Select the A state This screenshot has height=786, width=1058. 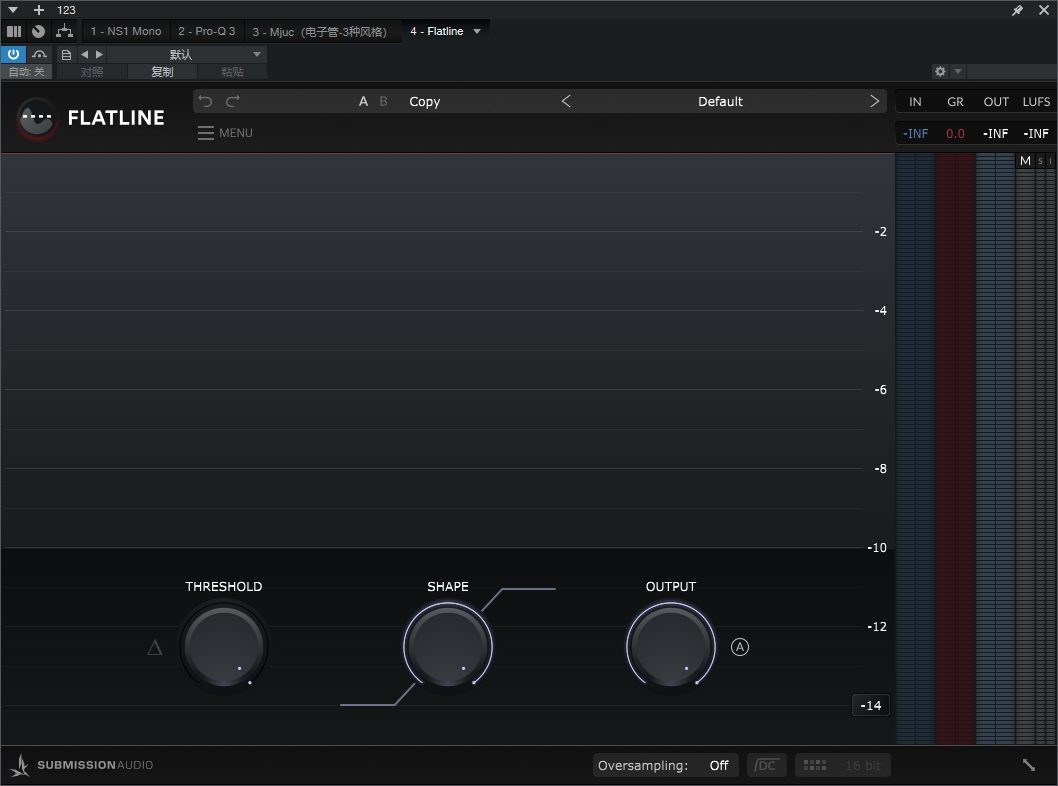click(x=363, y=101)
